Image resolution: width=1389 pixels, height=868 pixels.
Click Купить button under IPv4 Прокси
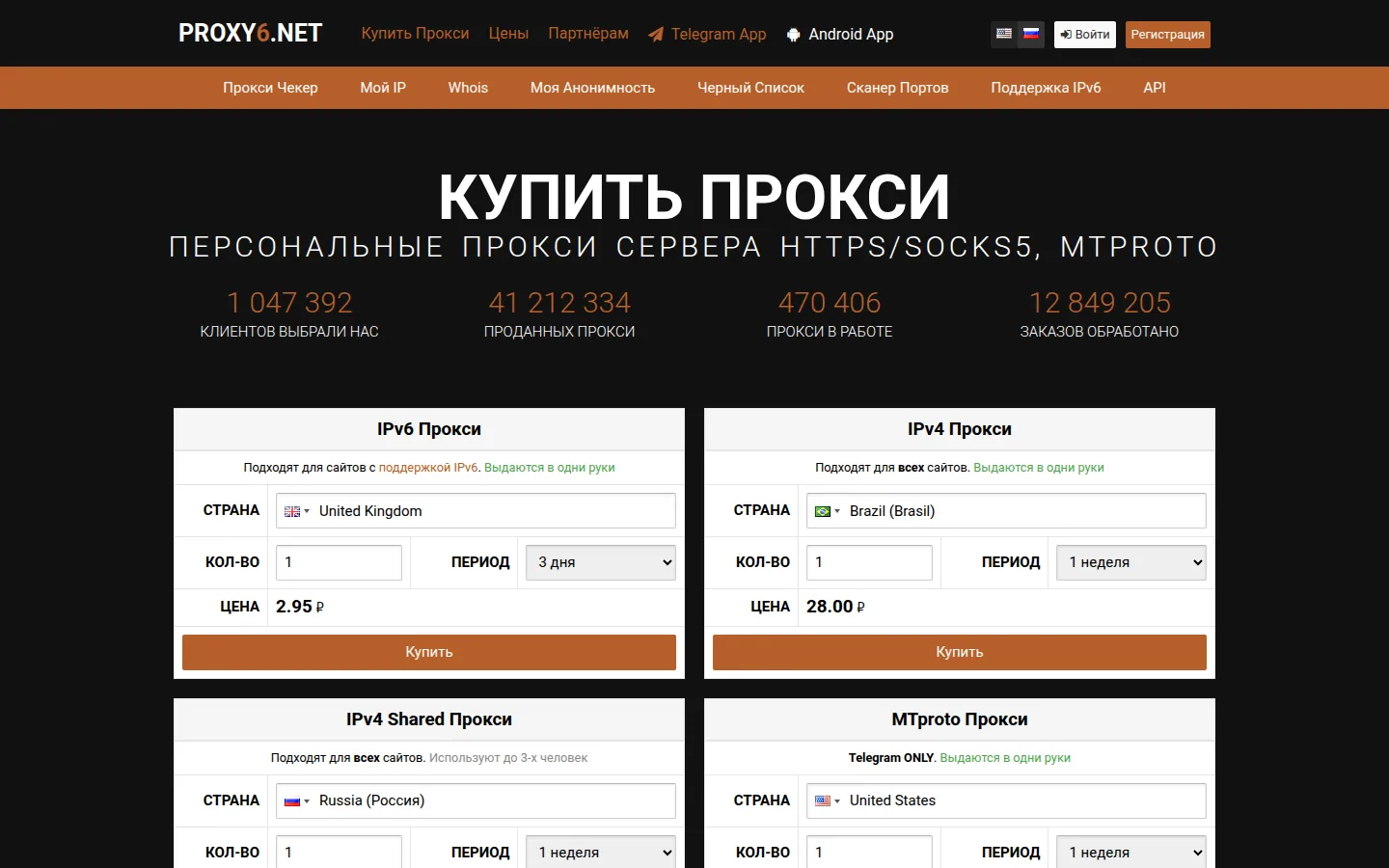(960, 652)
